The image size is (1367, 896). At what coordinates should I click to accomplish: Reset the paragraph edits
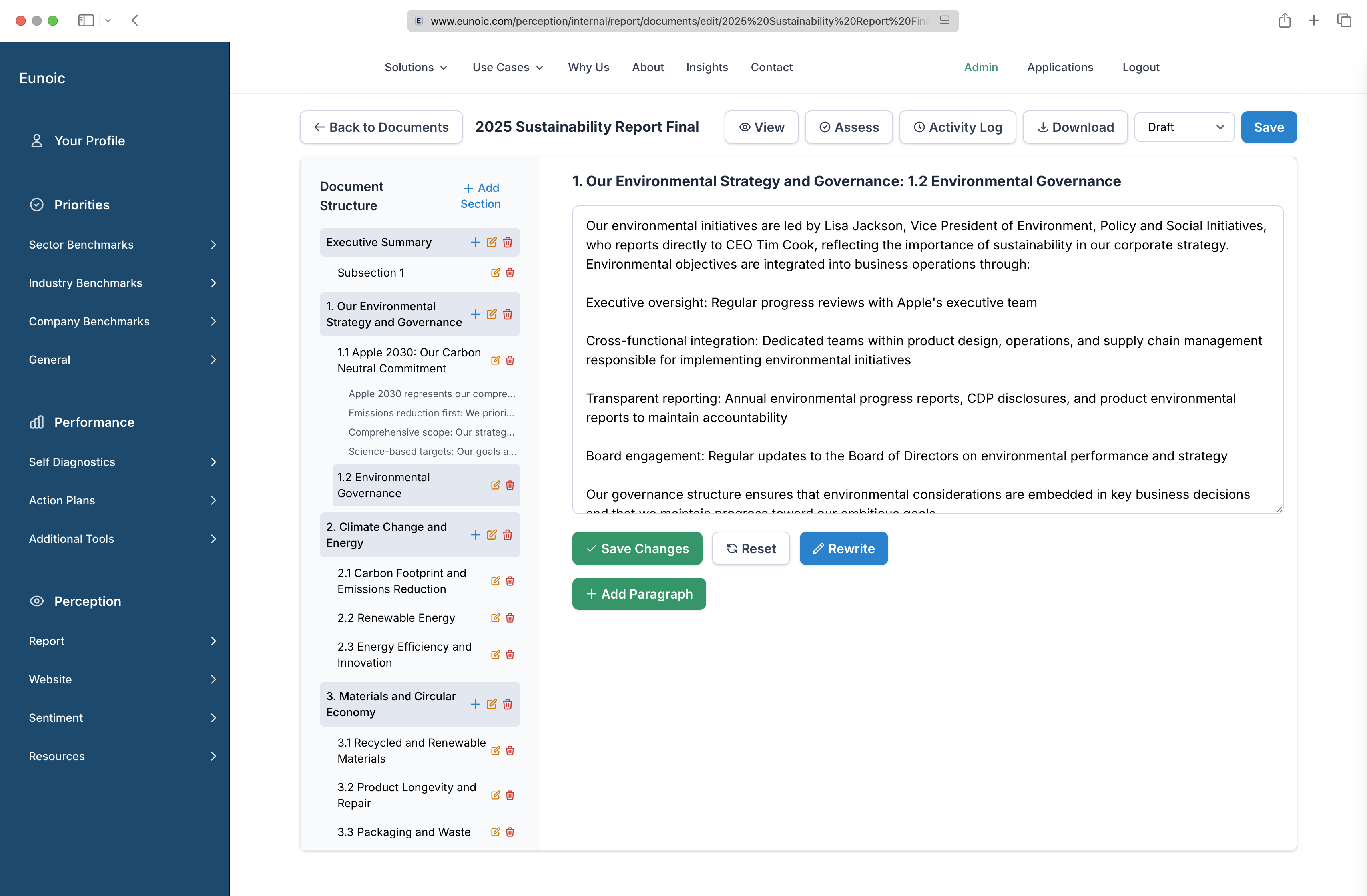[751, 549]
